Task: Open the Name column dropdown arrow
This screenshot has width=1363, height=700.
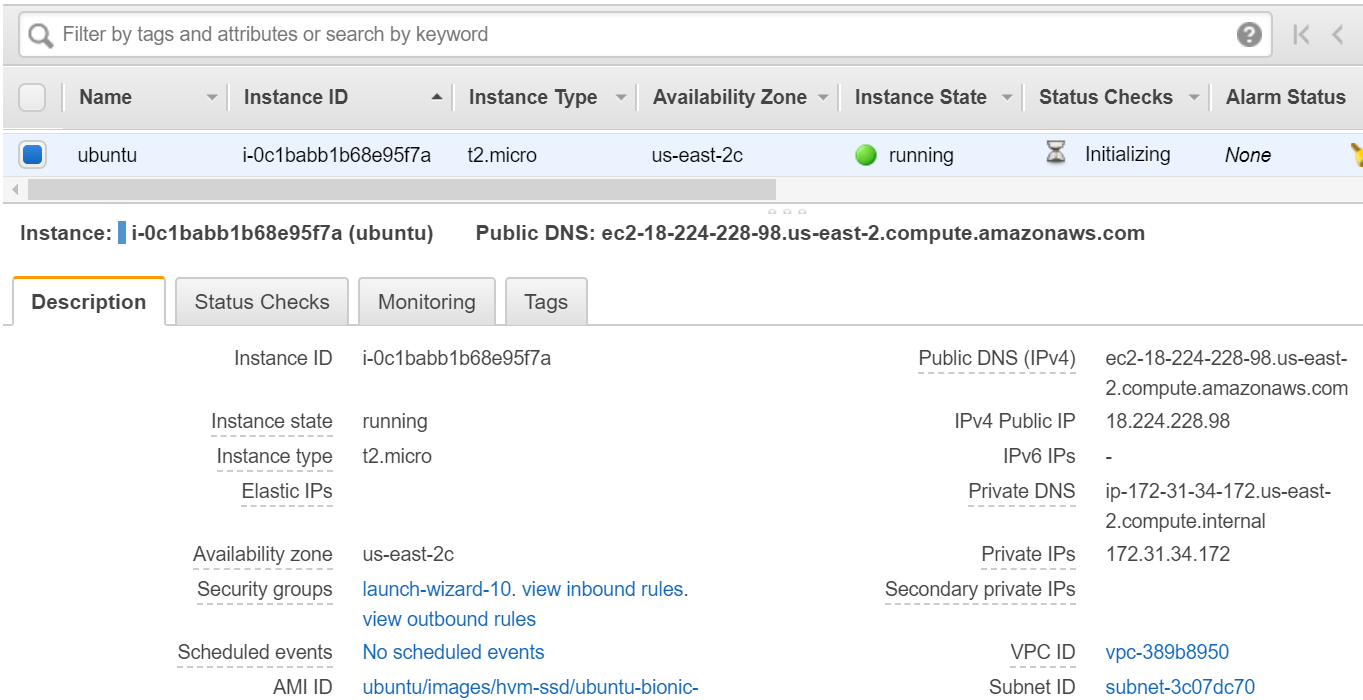Action: point(211,98)
